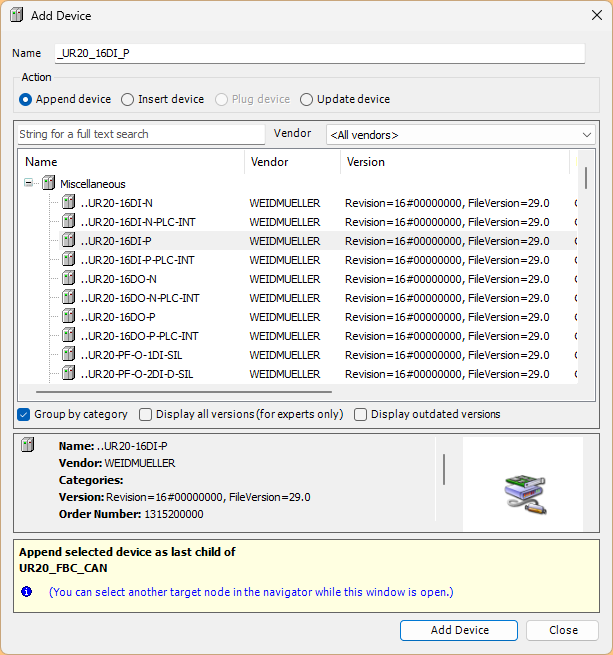Click the device list horizontal scrollbar

tap(184, 392)
